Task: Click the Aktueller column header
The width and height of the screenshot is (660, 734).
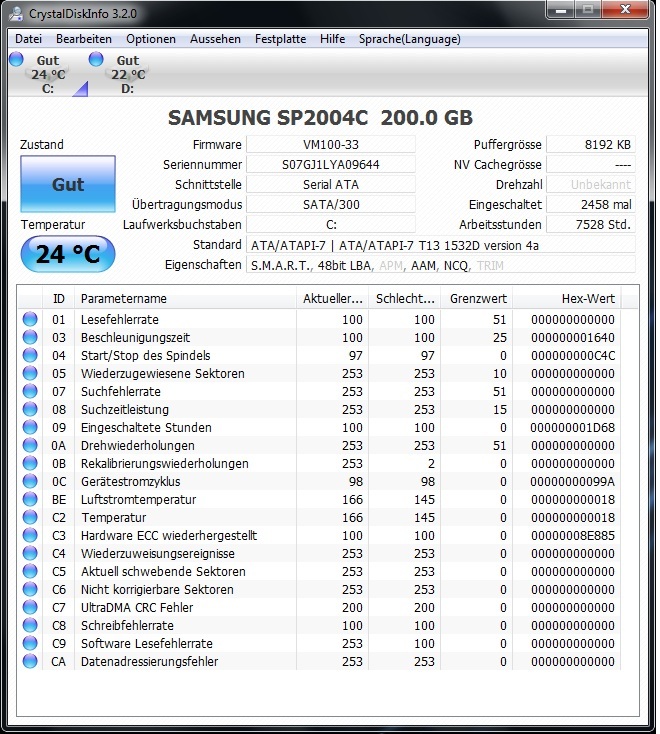Action: [x=332, y=299]
